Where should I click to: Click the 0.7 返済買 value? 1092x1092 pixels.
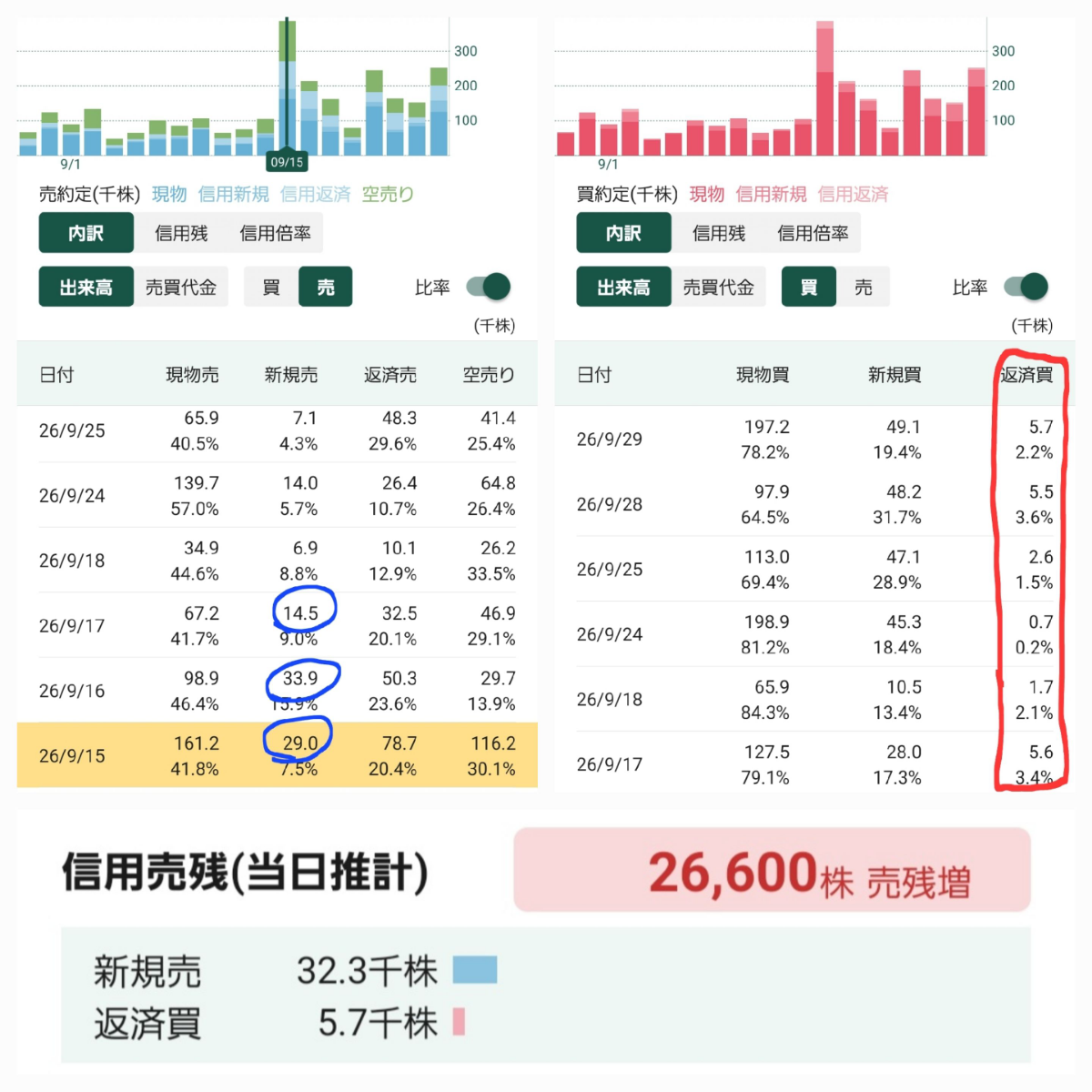[x=1041, y=622]
